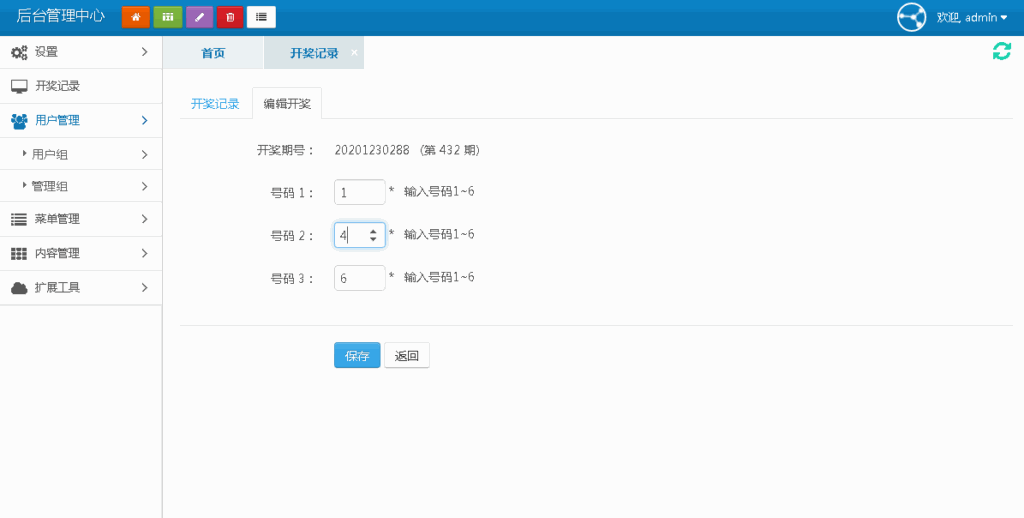Click the gears icon beside 设置

(x=20, y=52)
